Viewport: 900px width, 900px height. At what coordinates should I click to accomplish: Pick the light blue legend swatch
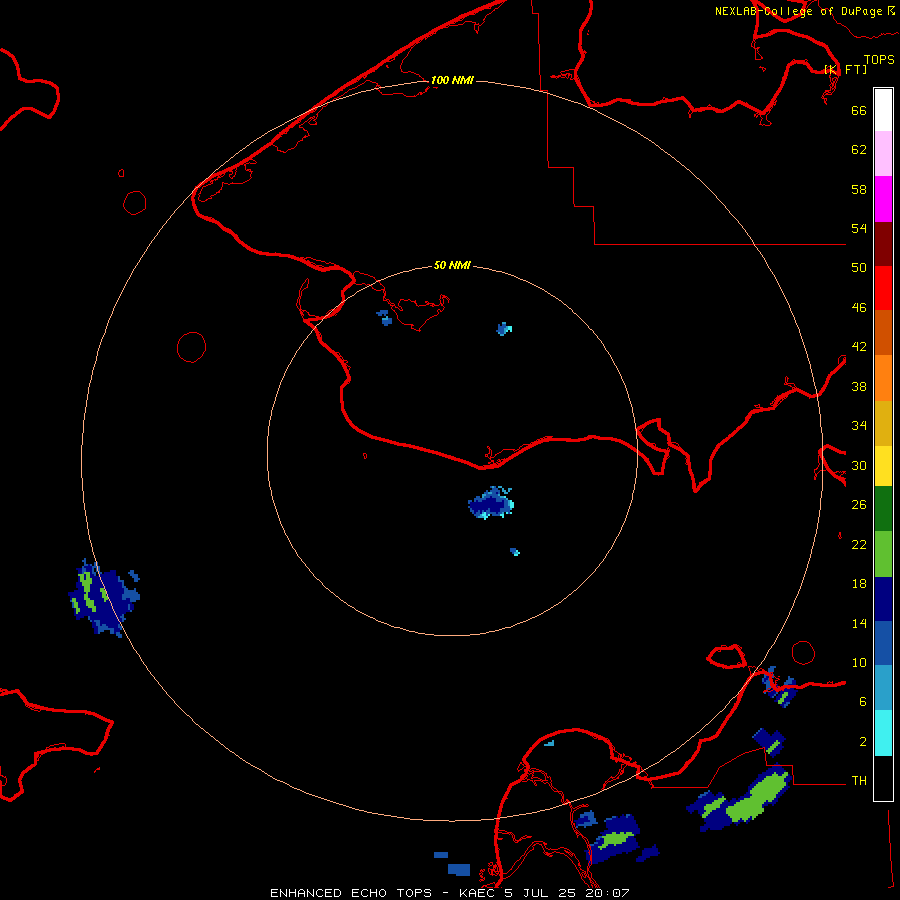[883, 688]
